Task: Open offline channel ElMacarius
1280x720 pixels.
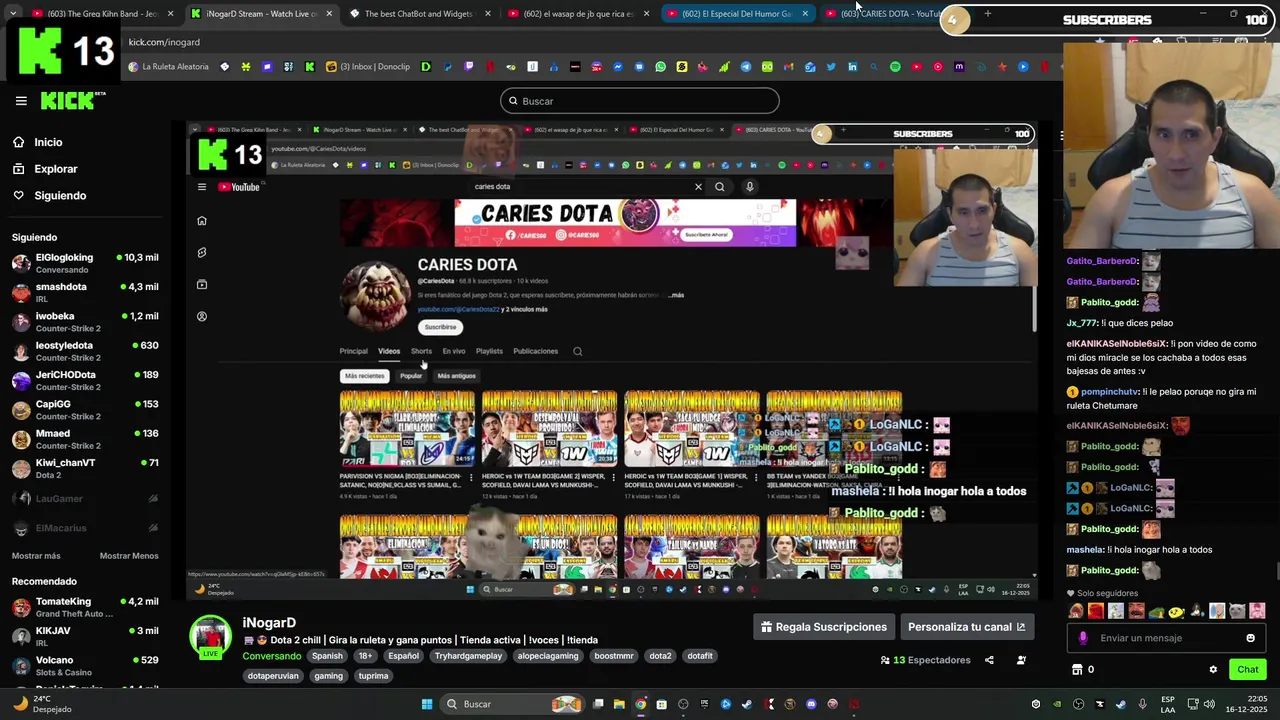Action: coord(85,528)
